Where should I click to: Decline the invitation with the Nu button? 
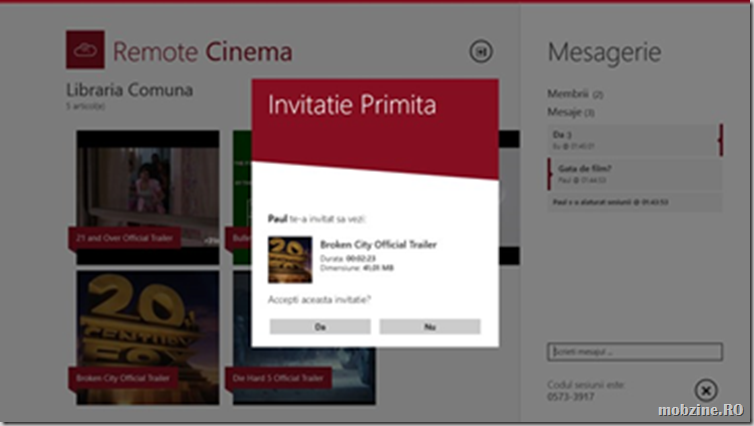click(430, 326)
